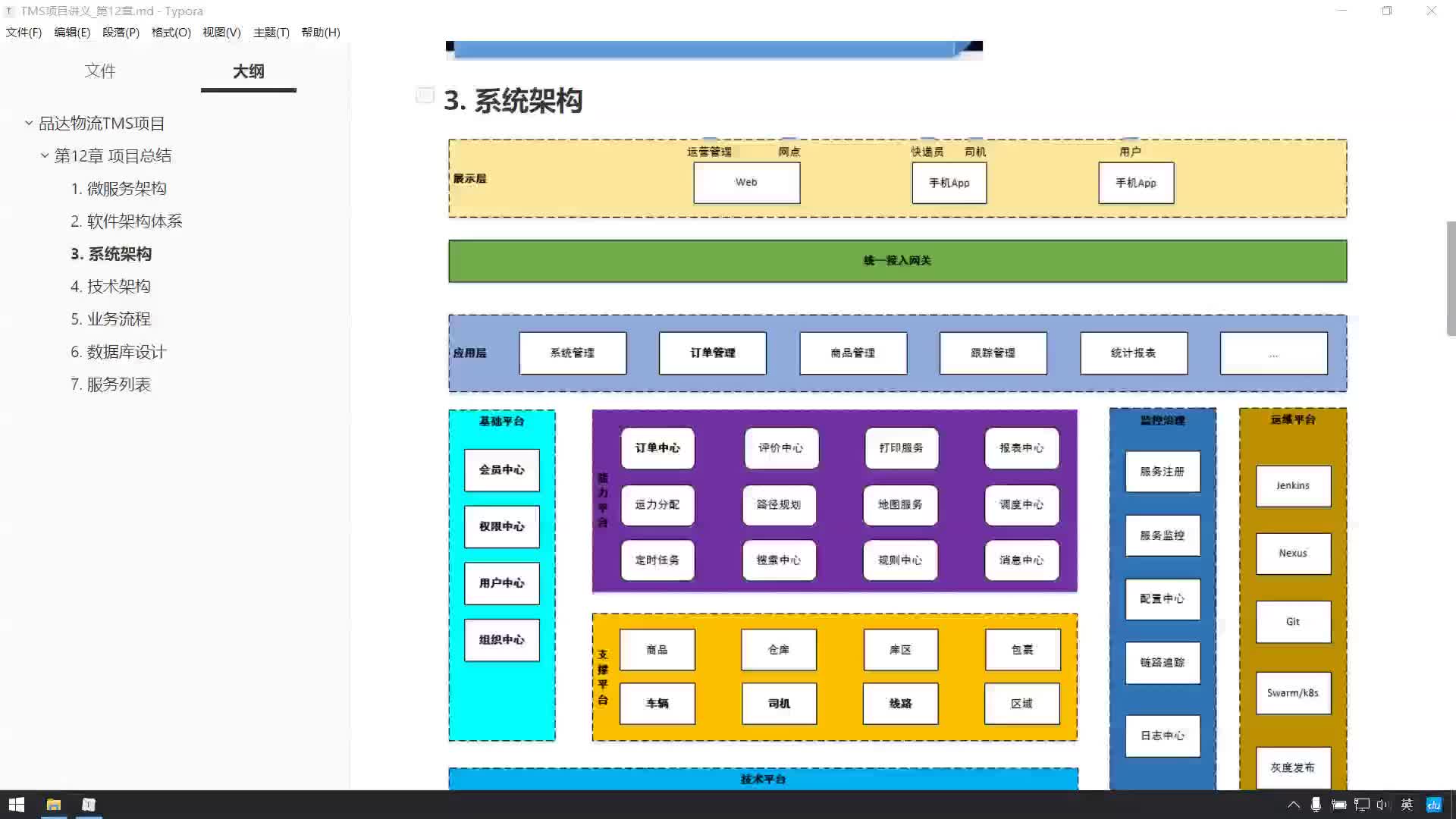The height and width of the screenshot is (819, 1456).
Task: Select the 品达物流TMS项目 outline heading
Action: (102, 123)
